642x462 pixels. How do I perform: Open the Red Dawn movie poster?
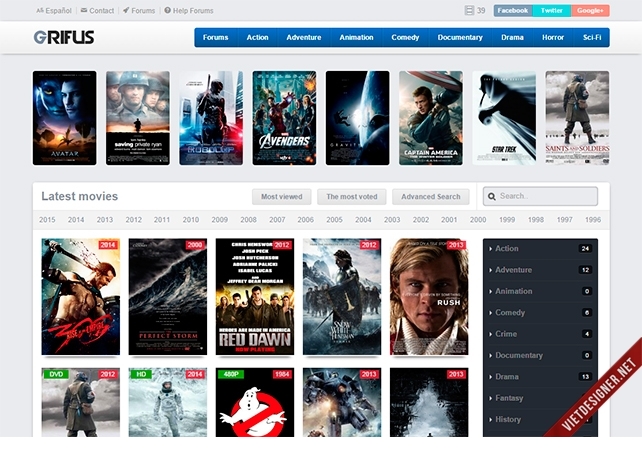point(255,297)
